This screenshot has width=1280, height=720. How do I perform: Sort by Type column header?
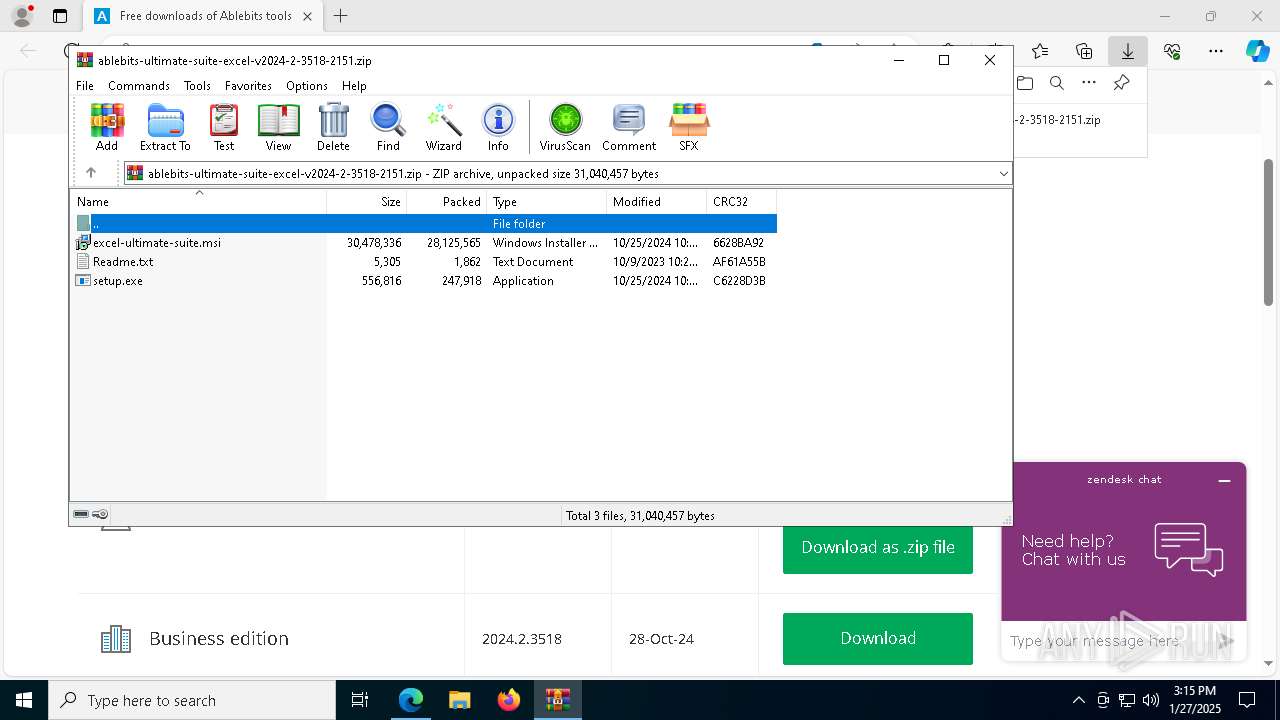coord(547,202)
